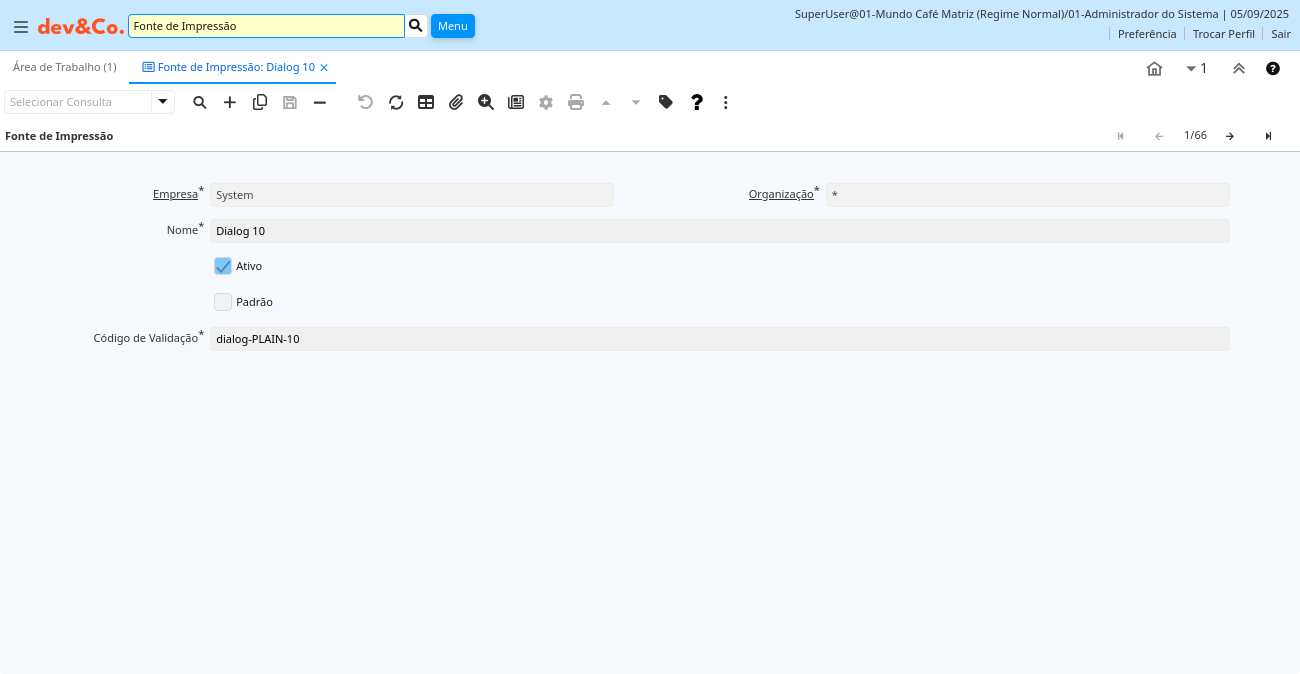The width and height of the screenshot is (1300, 674).
Task: Switch to Área de Trabalho tab
Action: tap(65, 67)
